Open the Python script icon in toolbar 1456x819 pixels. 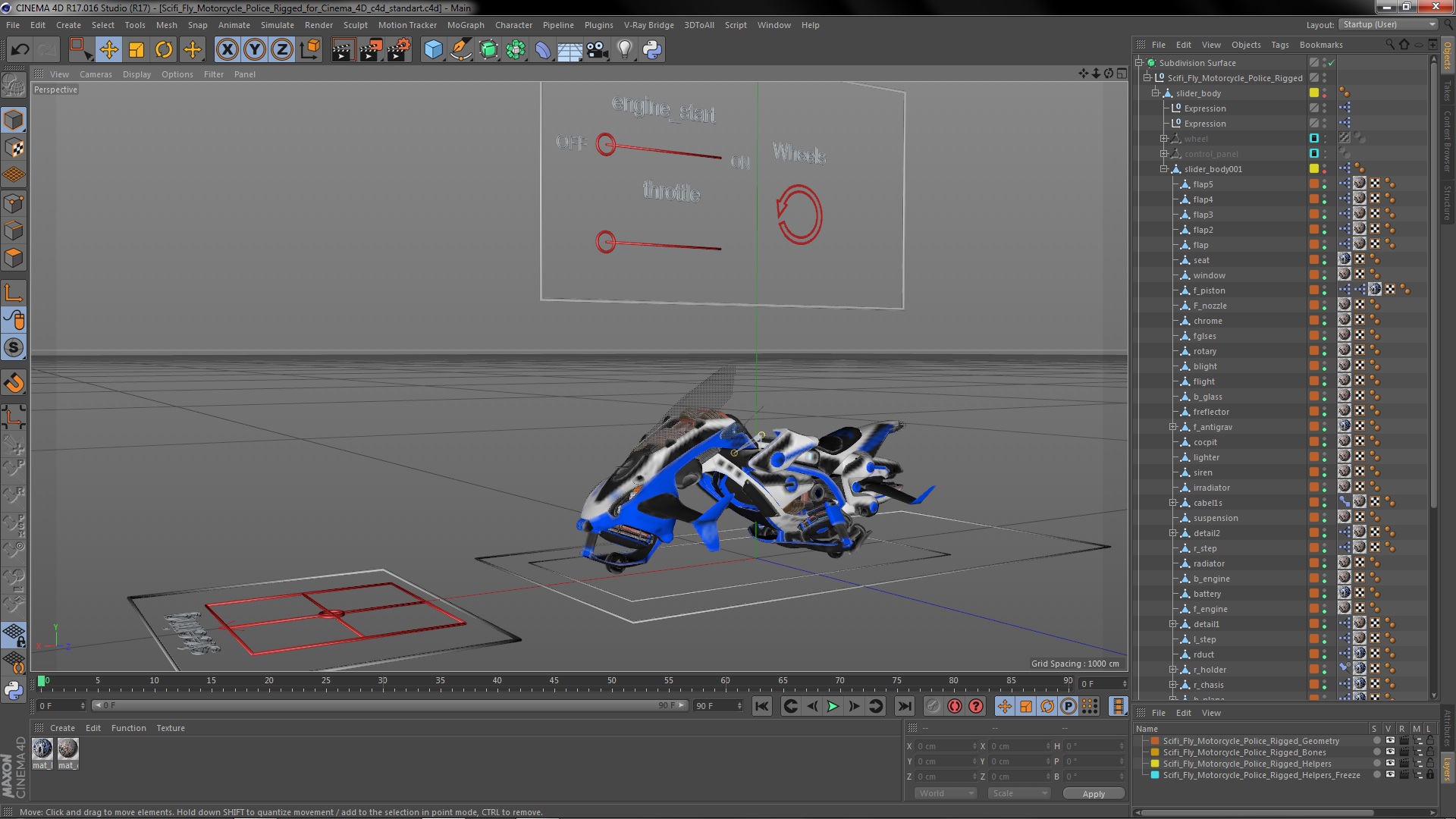coord(652,50)
